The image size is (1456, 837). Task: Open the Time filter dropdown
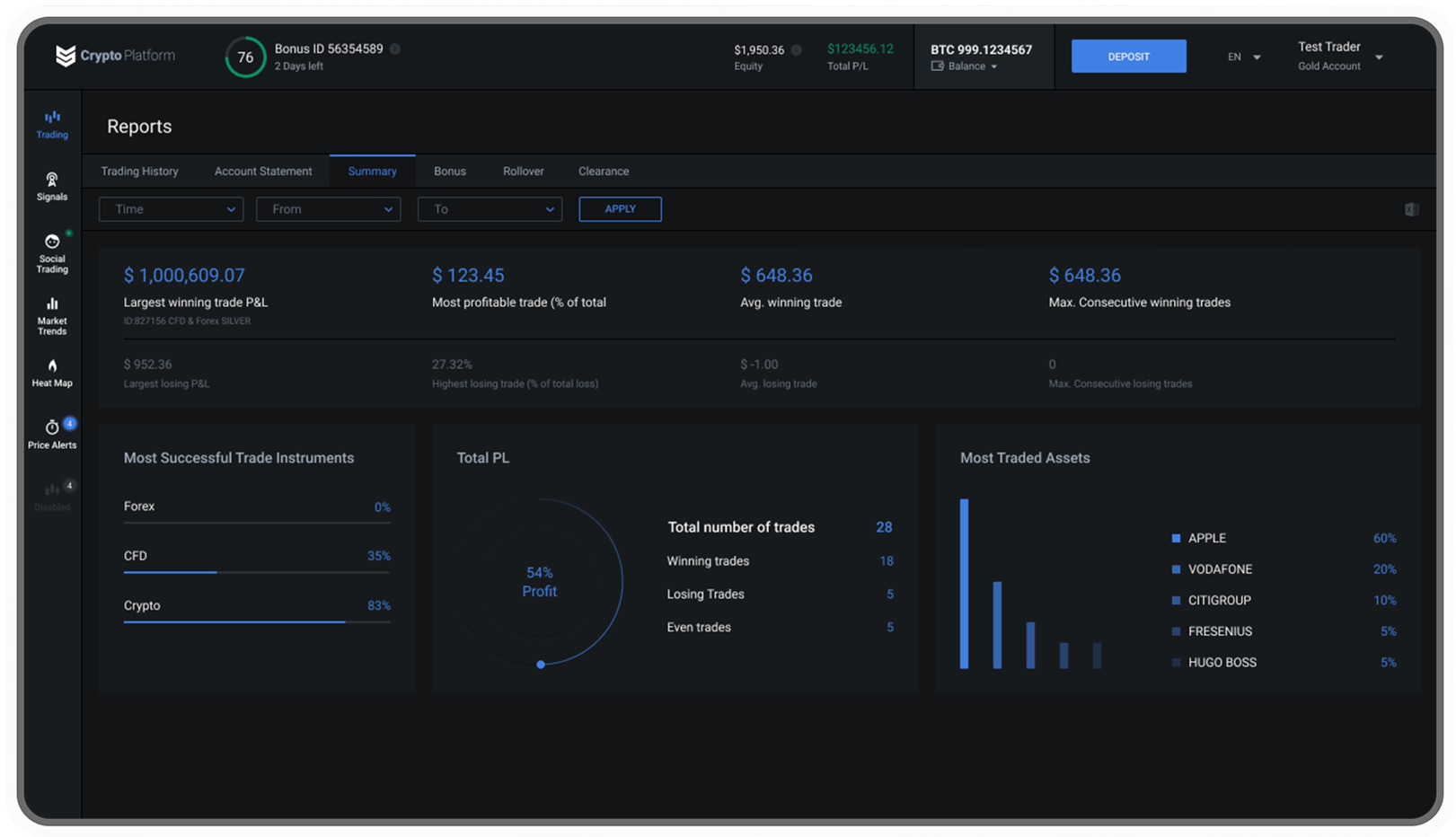point(171,209)
